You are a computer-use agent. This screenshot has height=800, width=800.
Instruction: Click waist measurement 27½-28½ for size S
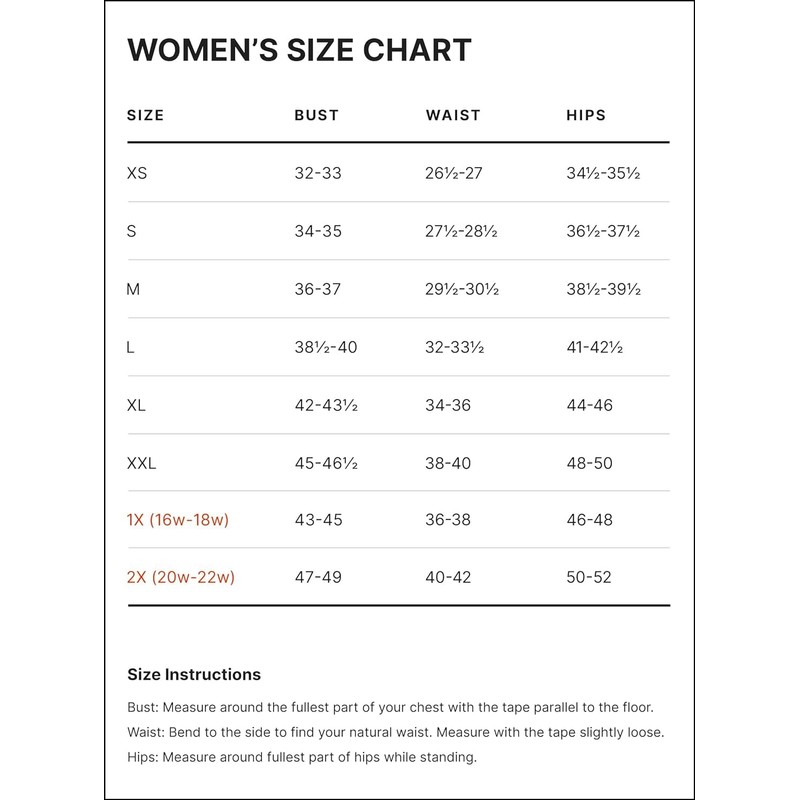tap(461, 231)
